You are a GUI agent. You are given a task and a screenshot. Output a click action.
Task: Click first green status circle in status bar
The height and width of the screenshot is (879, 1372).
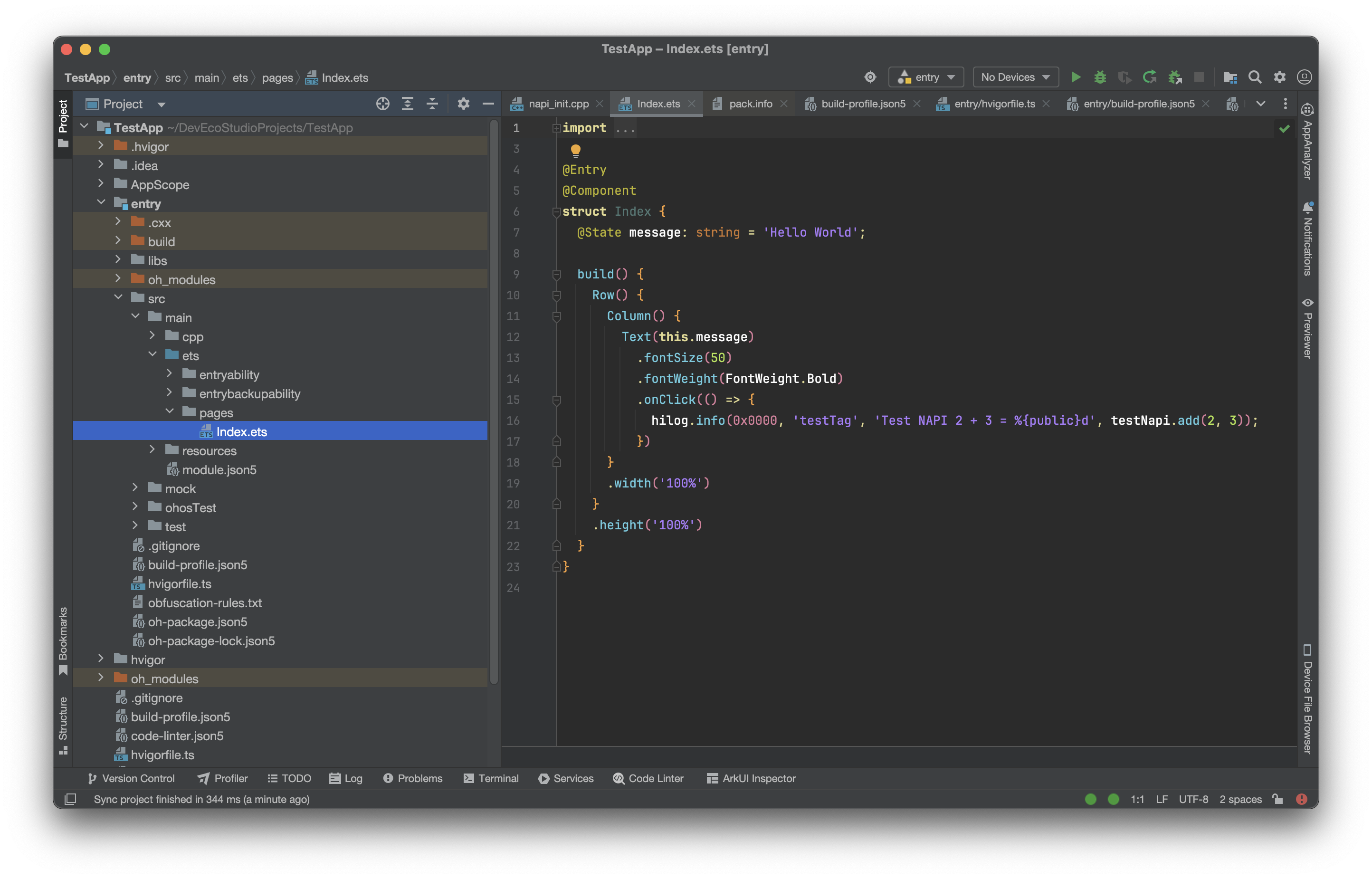pyautogui.click(x=1090, y=799)
